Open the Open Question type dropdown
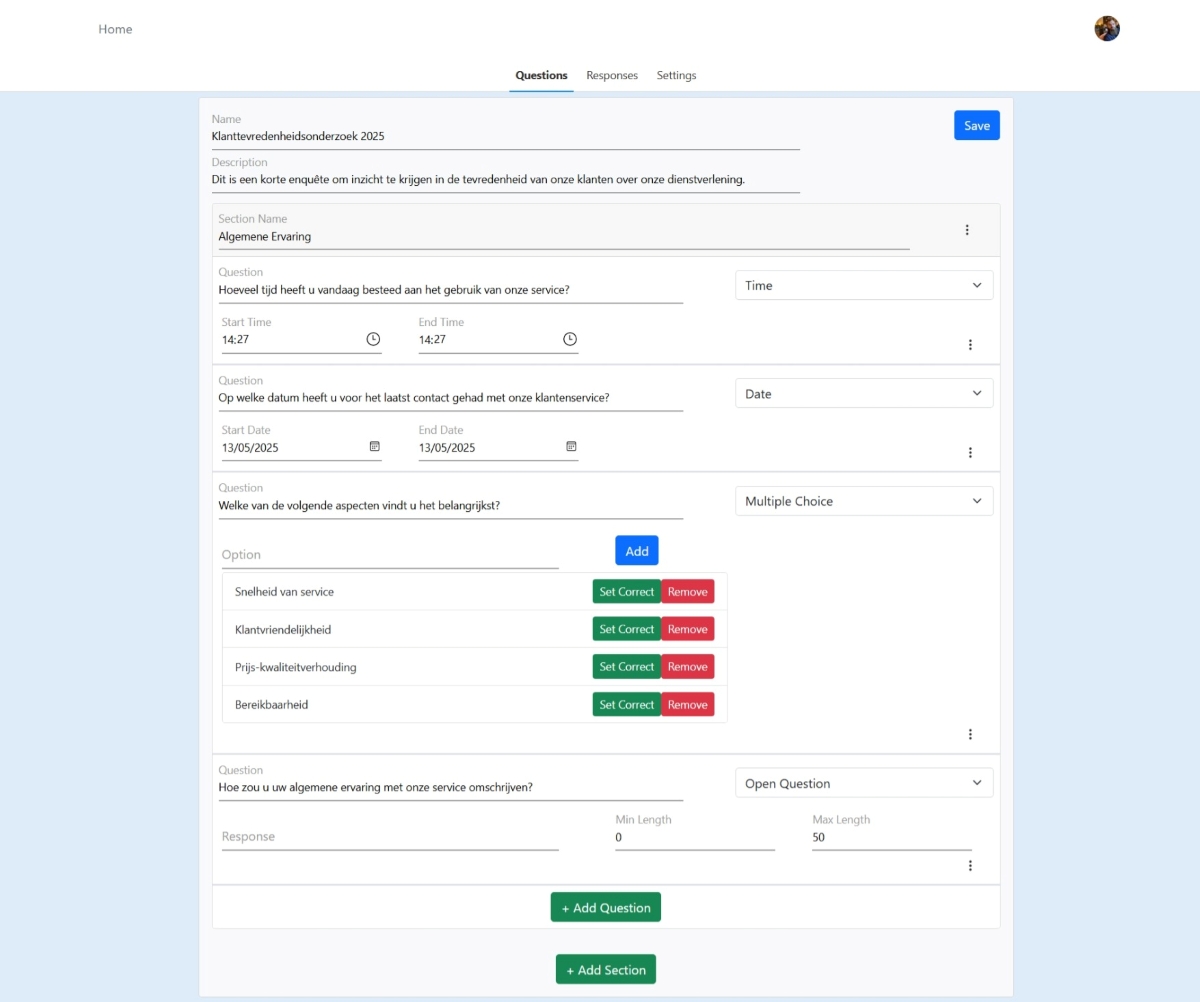The height and width of the screenshot is (1002, 1200). tap(864, 784)
